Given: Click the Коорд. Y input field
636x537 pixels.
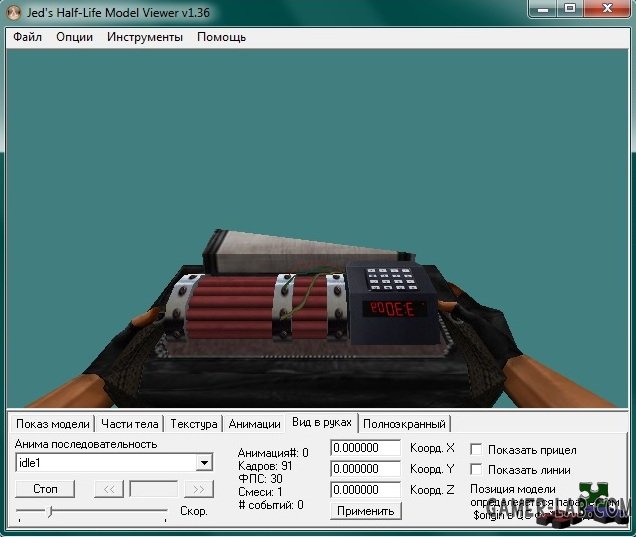Looking at the screenshot, I should [365, 469].
